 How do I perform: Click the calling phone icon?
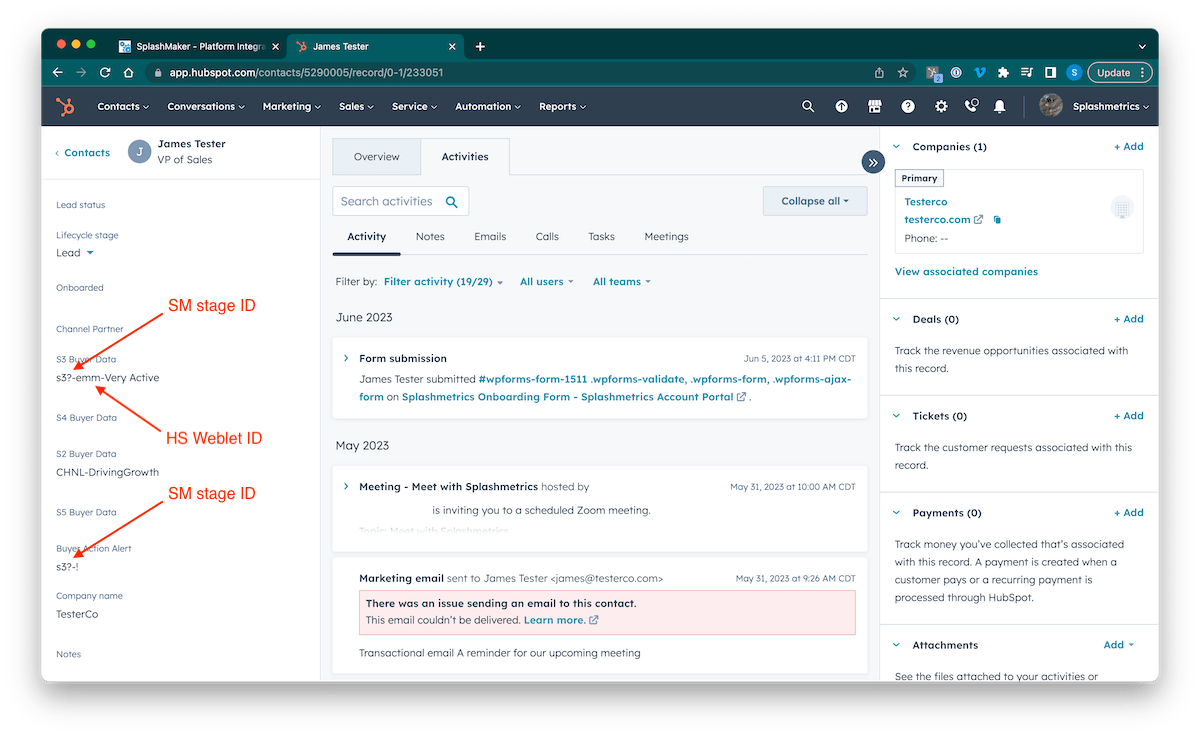tap(971, 106)
